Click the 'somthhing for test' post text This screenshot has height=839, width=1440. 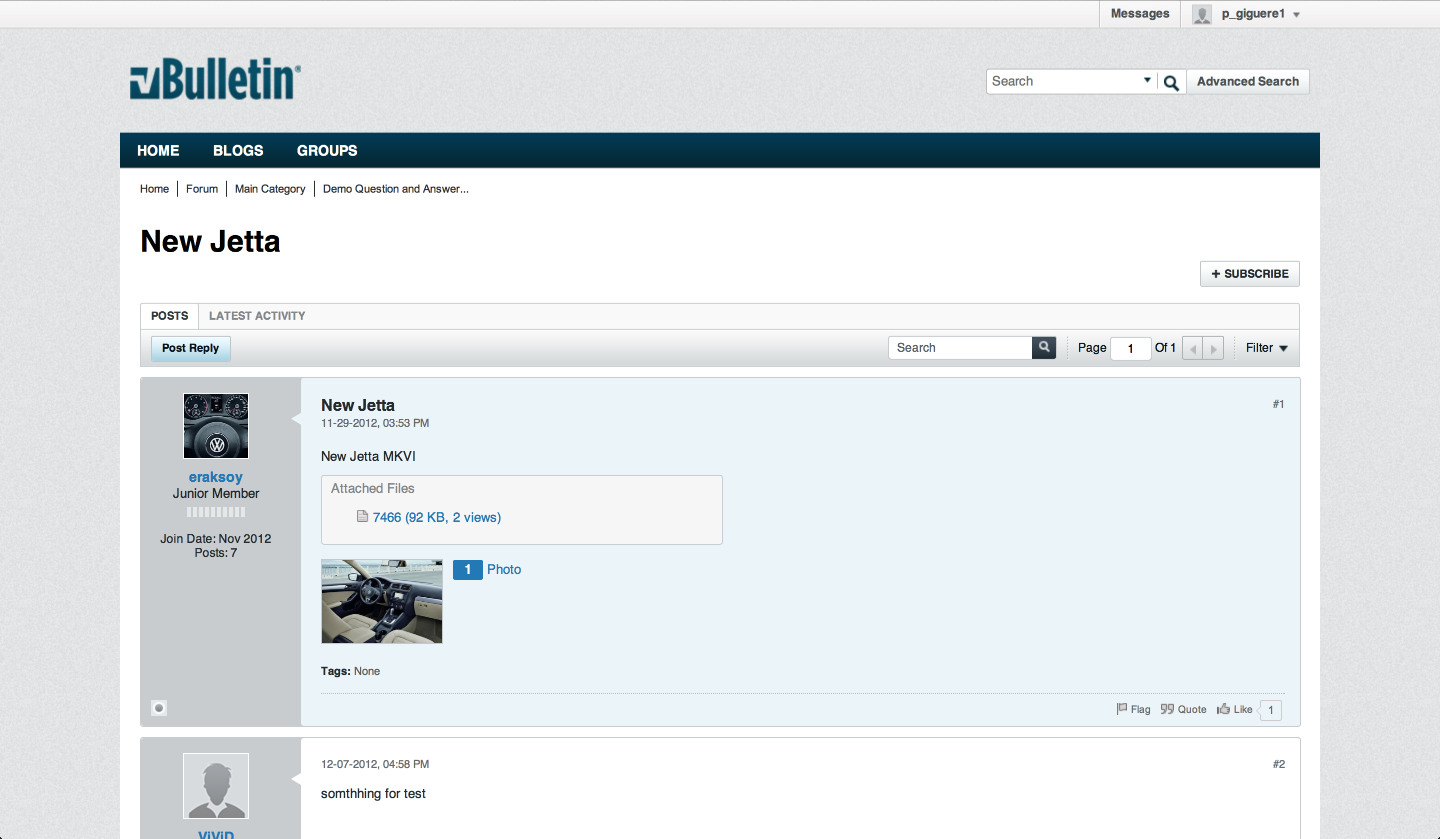(373, 793)
